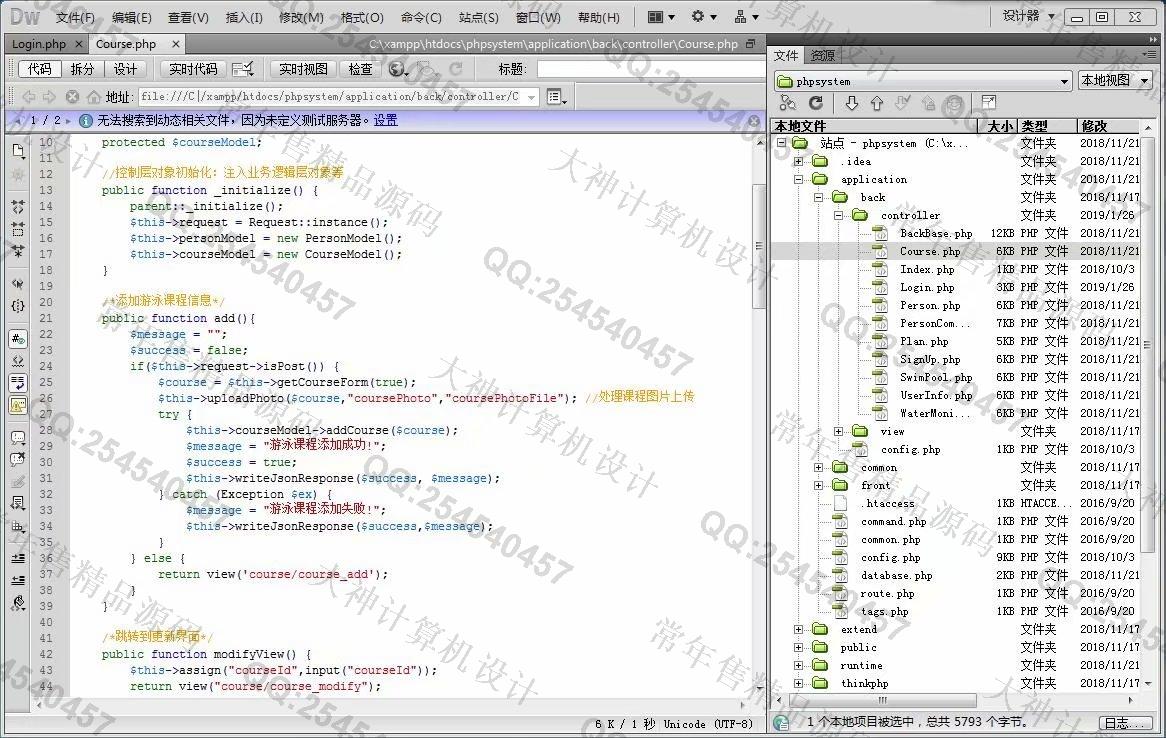Open 帮助(H) menu

[599, 17]
